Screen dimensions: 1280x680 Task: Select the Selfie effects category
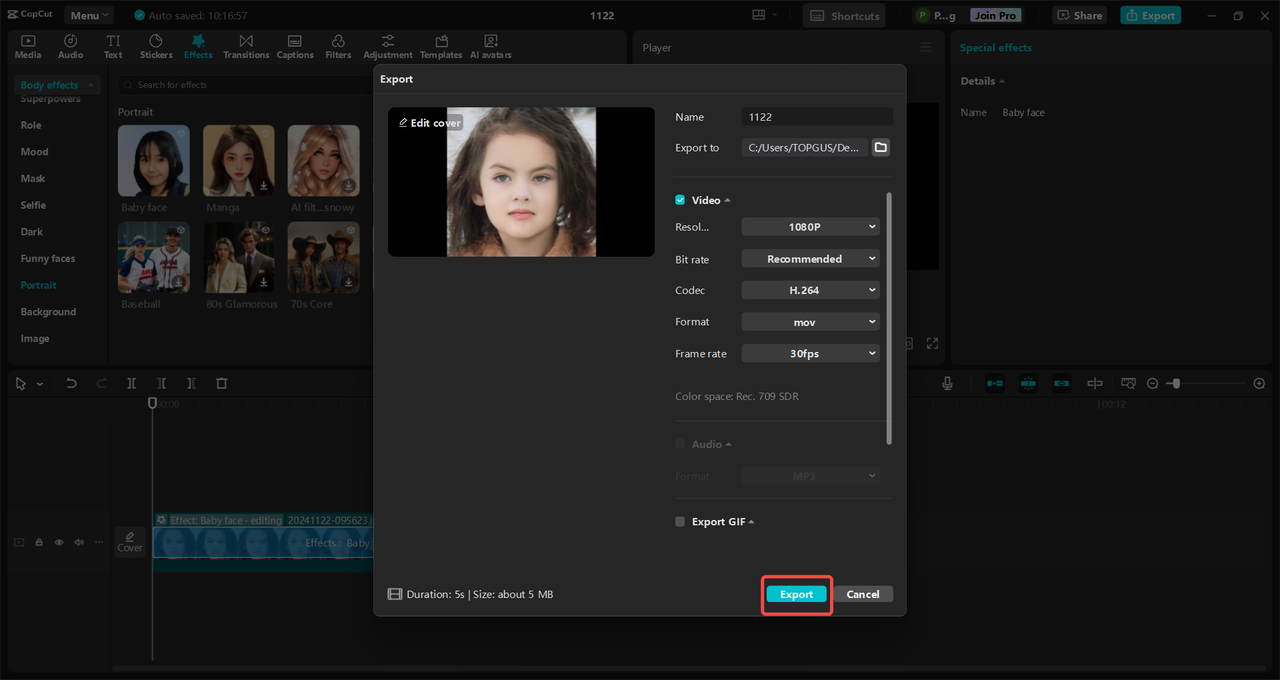(33, 205)
